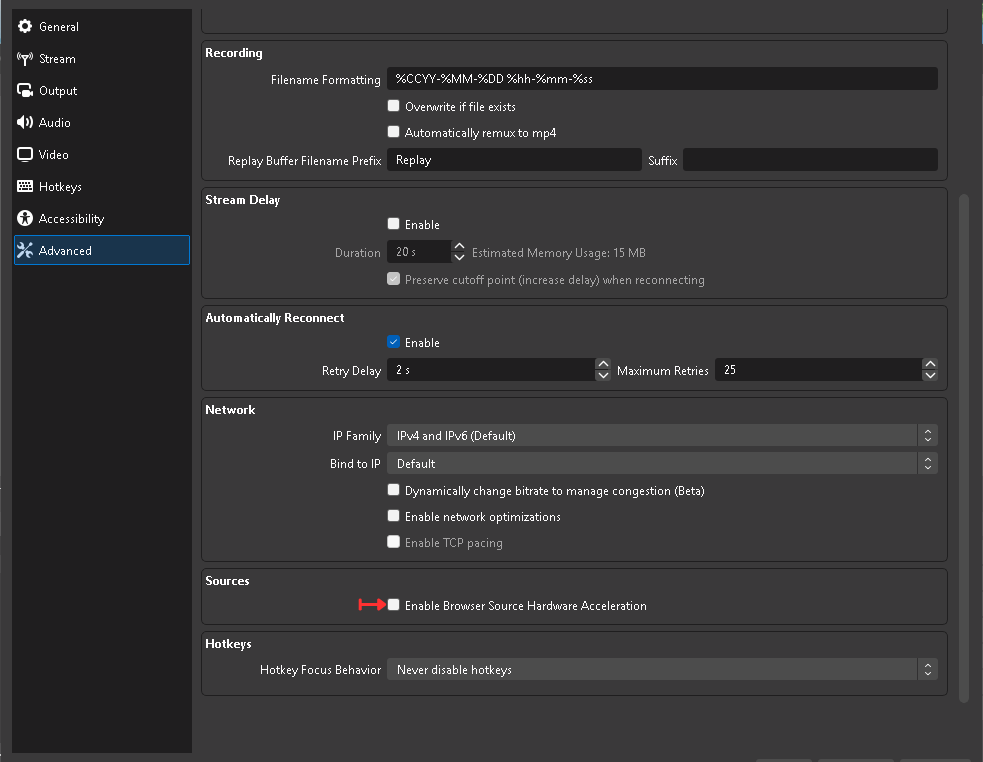
Task: Check Enable network optimizations
Action: pos(393,516)
